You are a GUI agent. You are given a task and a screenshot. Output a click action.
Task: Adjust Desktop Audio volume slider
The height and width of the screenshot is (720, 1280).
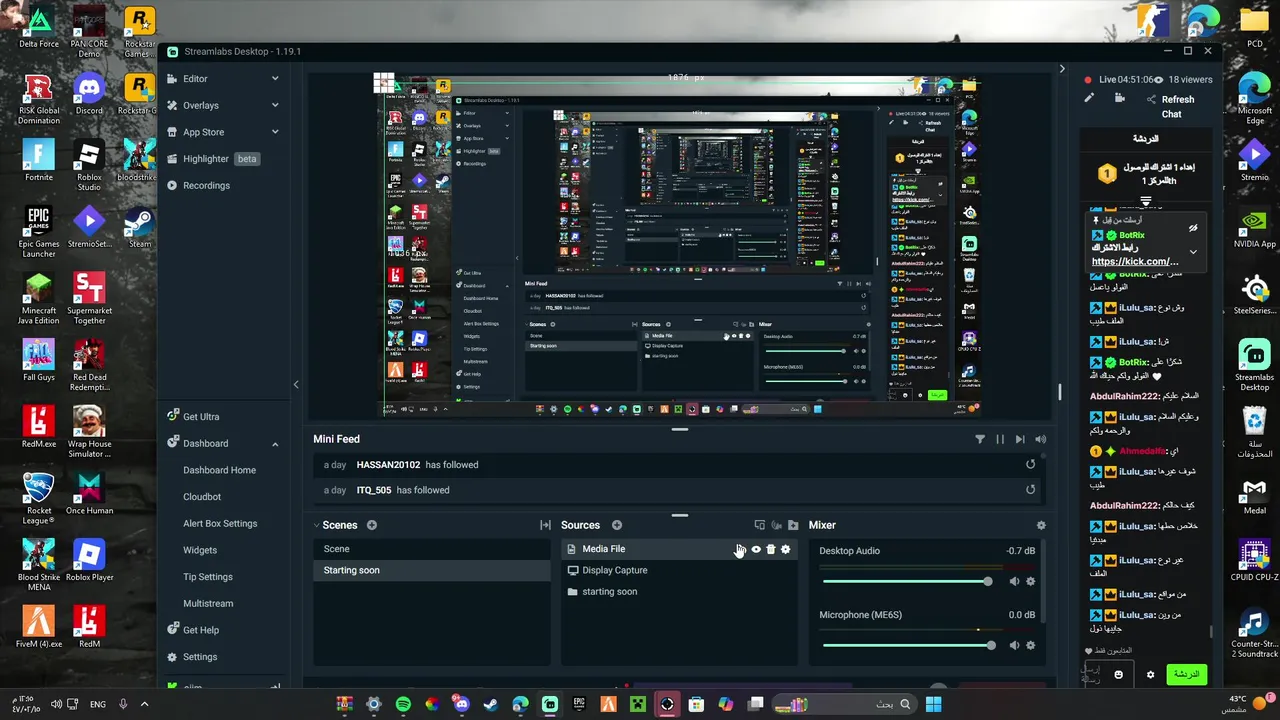coord(907,581)
